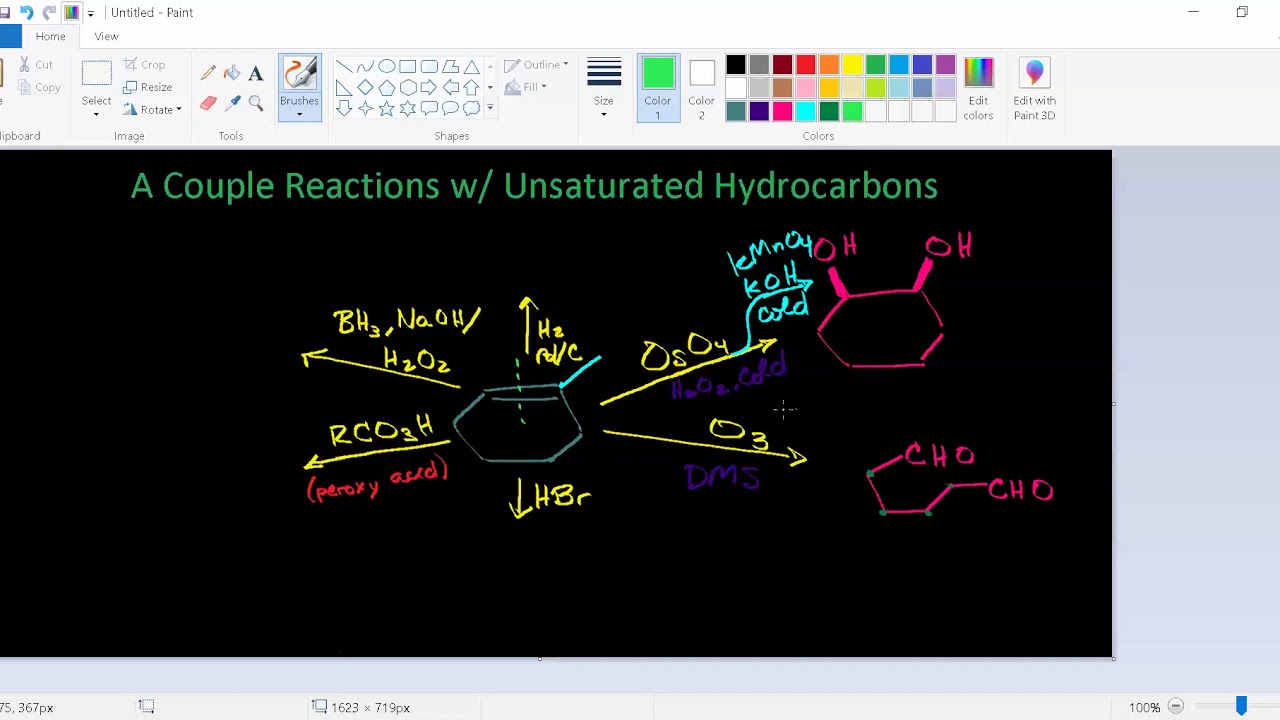The height and width of the screenshot is (720, 1280).
Task: Select the Eraser tool
Action: (208, 103)
